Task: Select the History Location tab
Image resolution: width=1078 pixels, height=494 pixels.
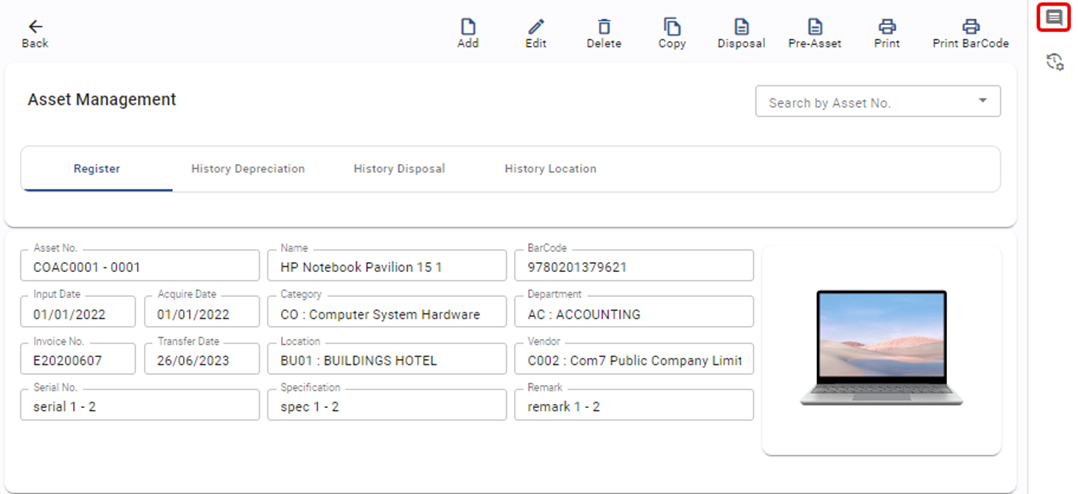Action: click(x=550, y=169)
